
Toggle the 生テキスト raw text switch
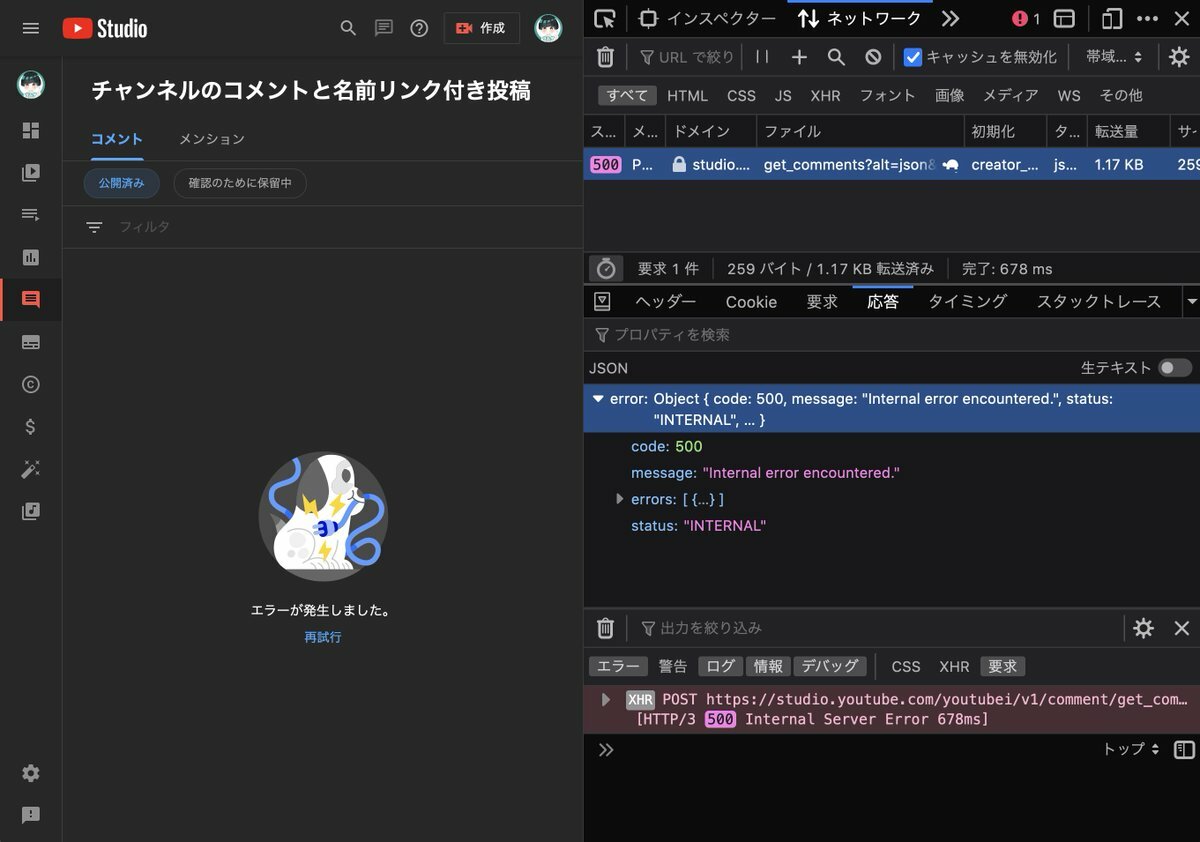1174,368
